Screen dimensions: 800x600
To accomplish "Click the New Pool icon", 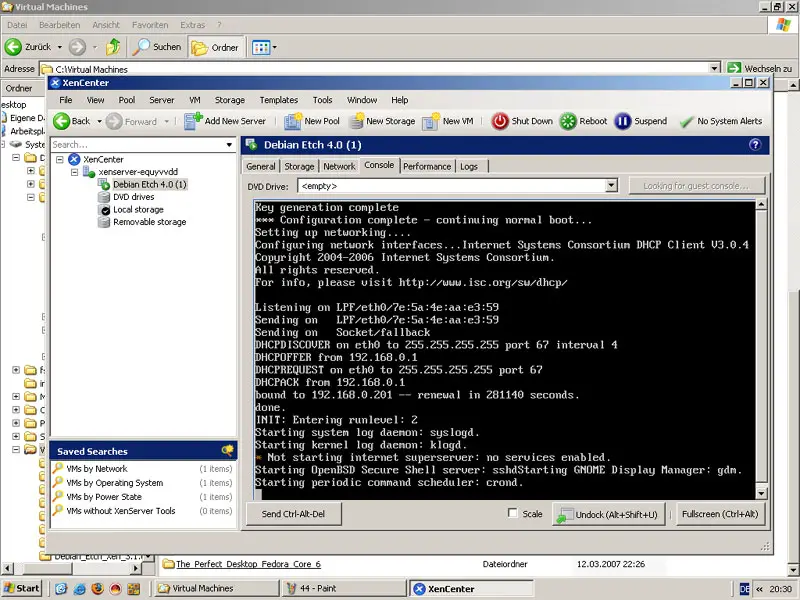I will coord(293,121).
